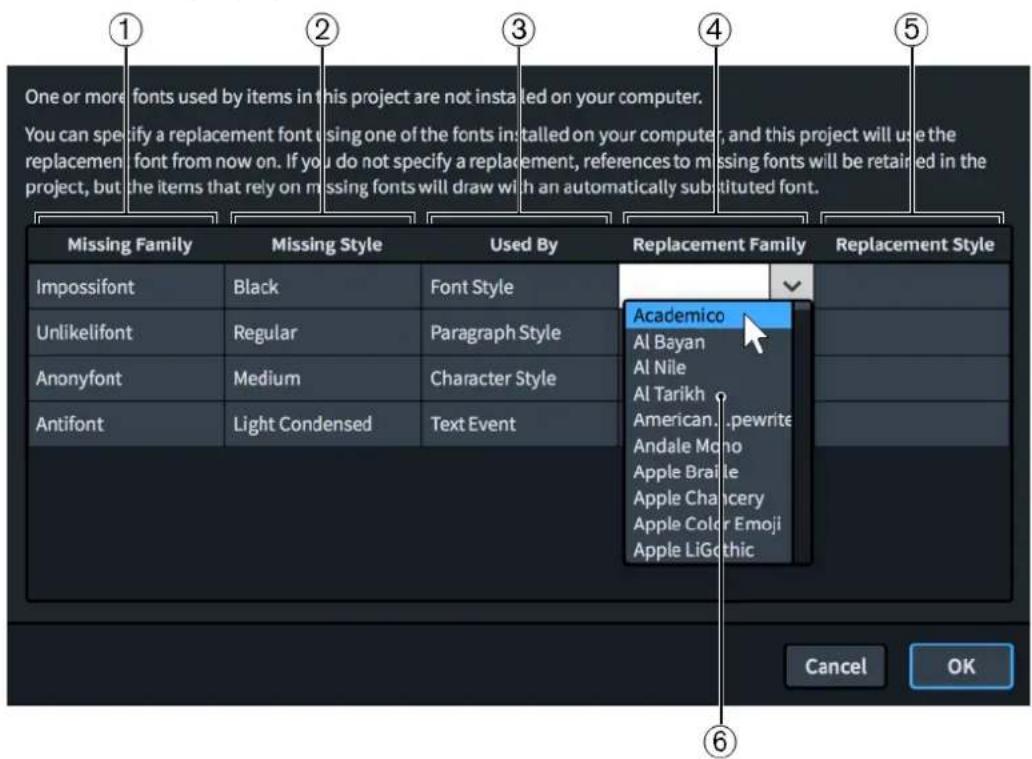Click Replacement Style cell for Antifont
The image size is (1032, 759).
(912, 424)
